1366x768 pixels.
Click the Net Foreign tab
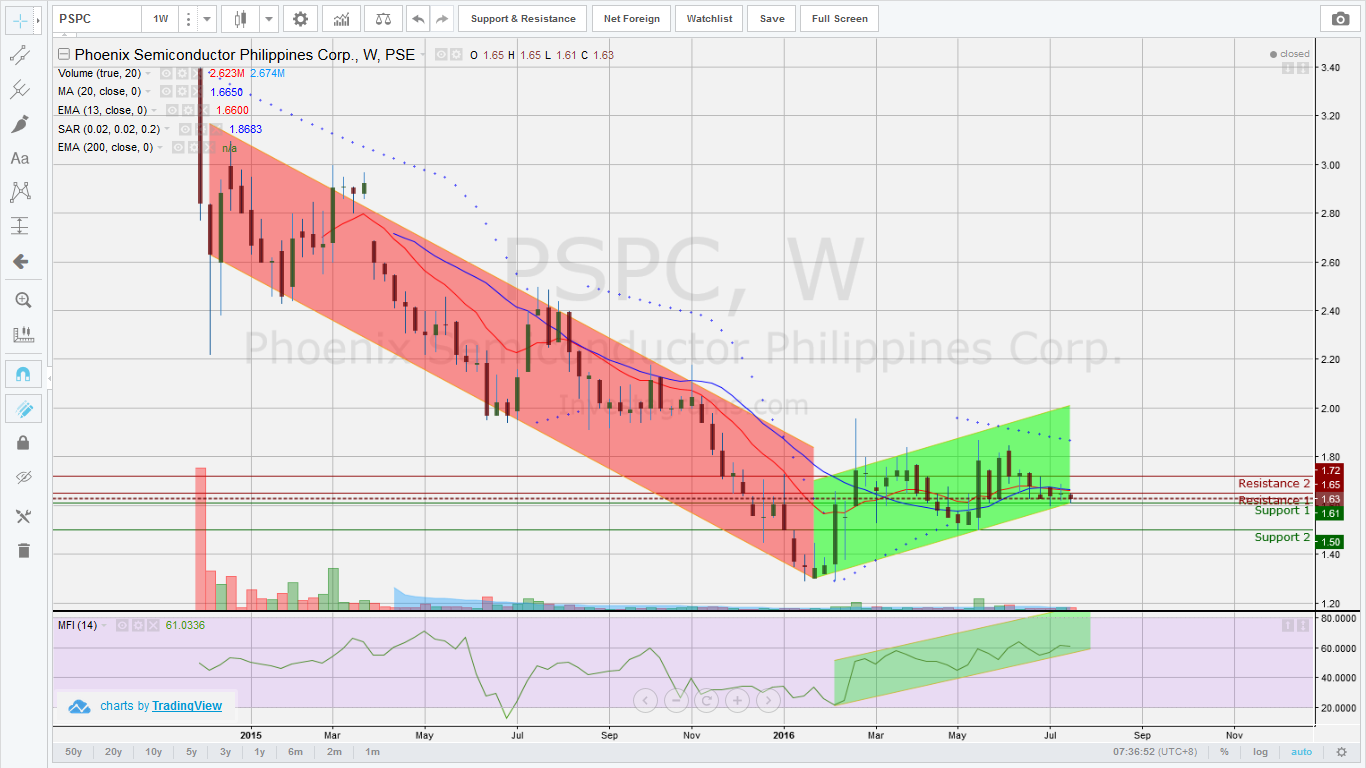[x=631, y=18]
